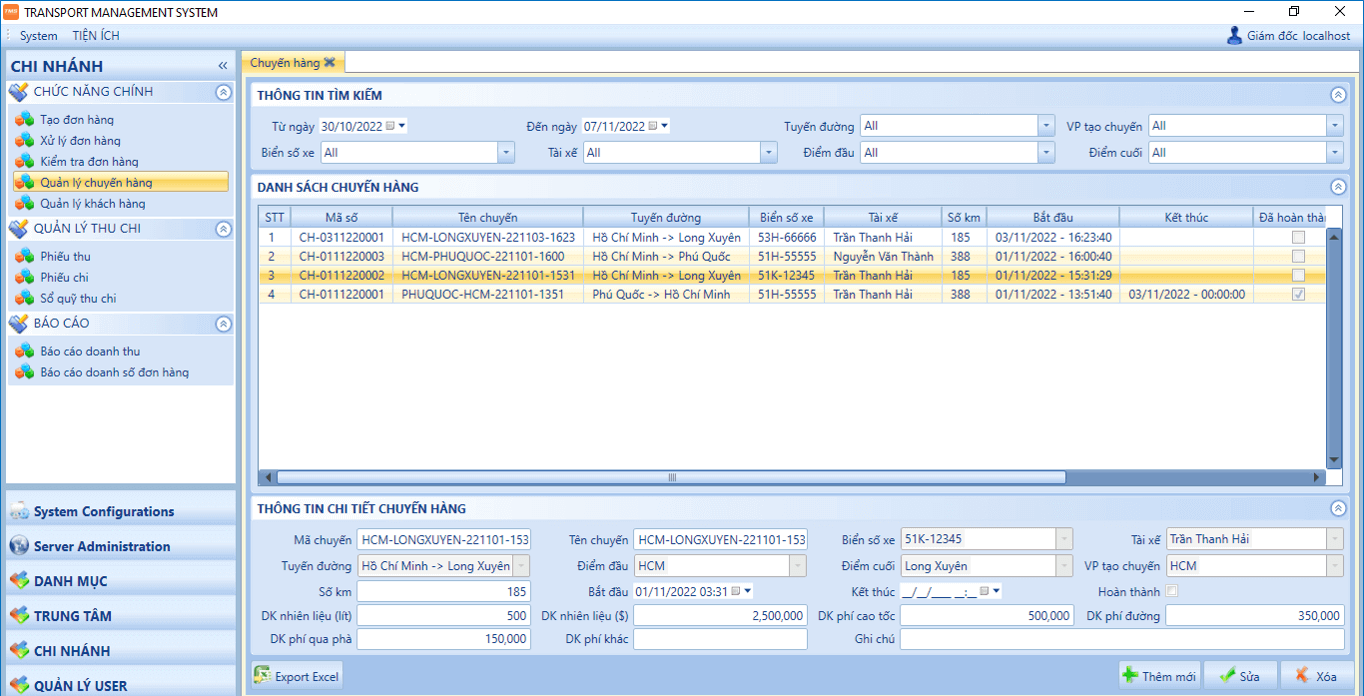Toggle the Hoàn thành checkbox
This screenshot has height=696, width=1364.
pos(1172,591)
